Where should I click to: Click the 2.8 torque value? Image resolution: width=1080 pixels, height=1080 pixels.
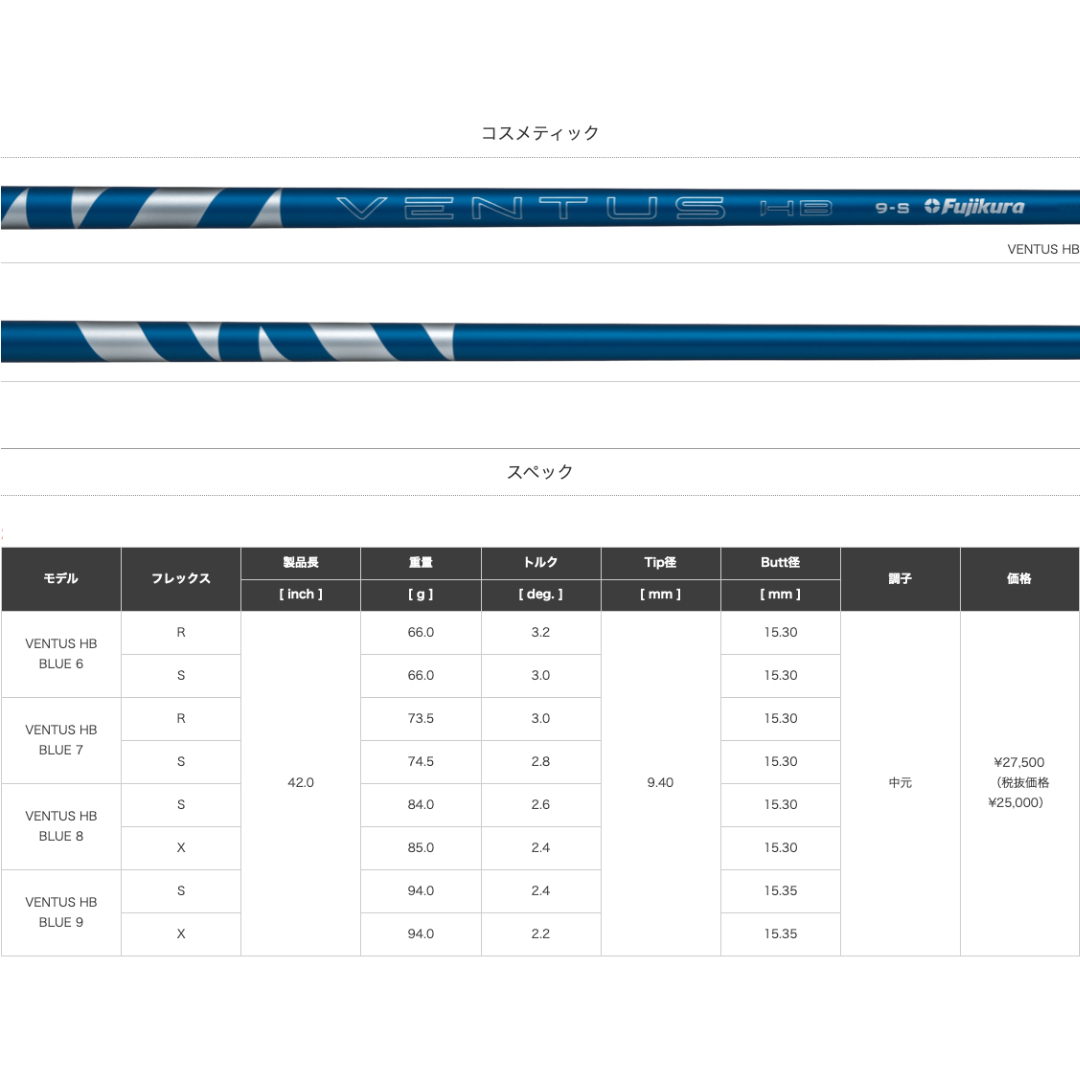pyautogui.click(x=540, y=761)
